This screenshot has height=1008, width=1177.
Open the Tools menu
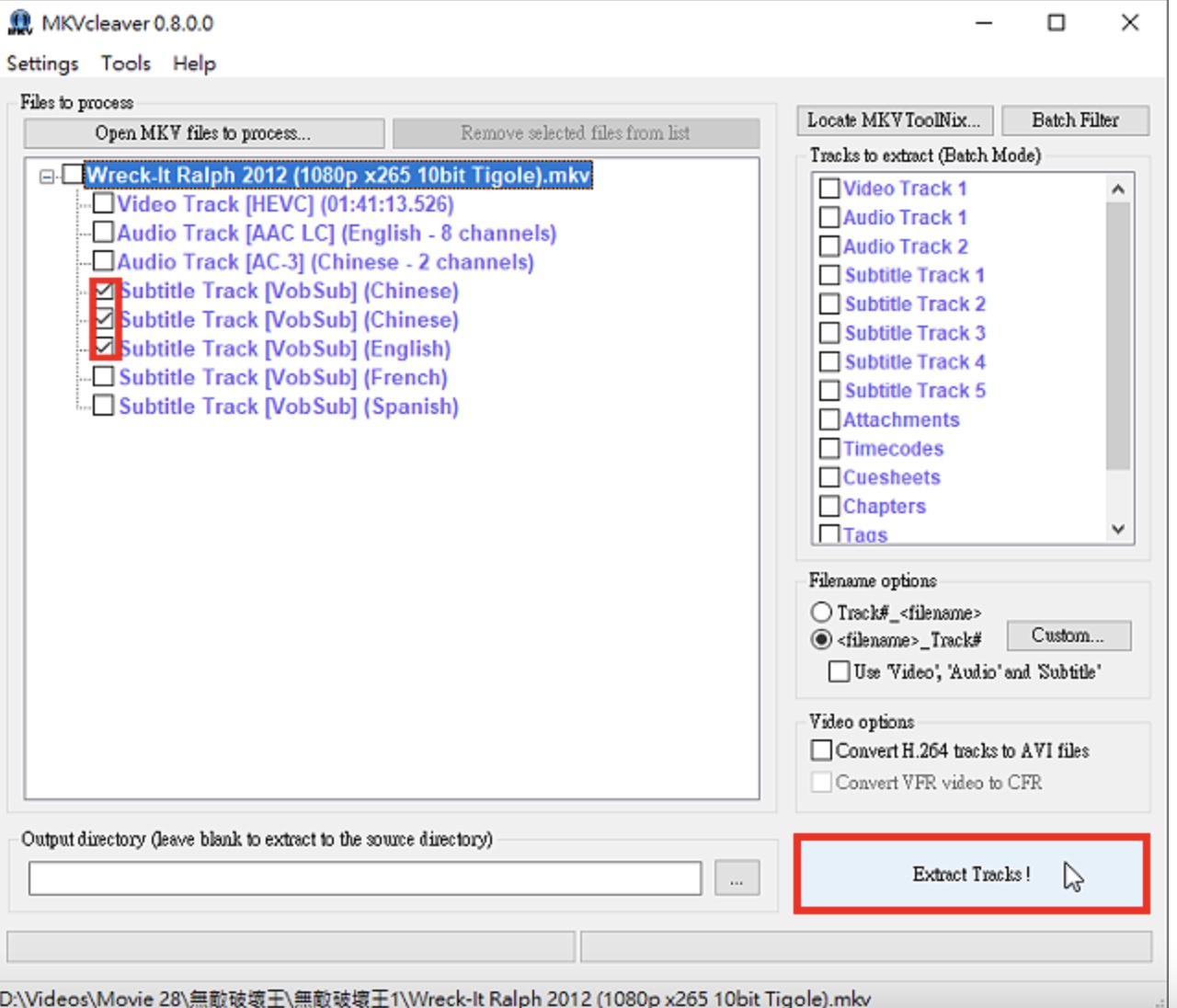[x=126, y=63]
